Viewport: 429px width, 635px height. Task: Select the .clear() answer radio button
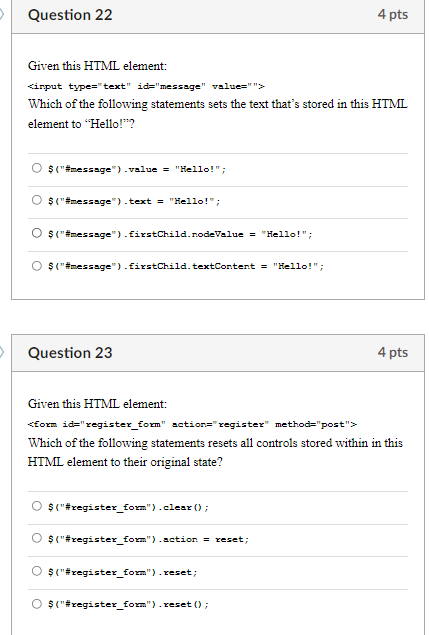point(36,506)
